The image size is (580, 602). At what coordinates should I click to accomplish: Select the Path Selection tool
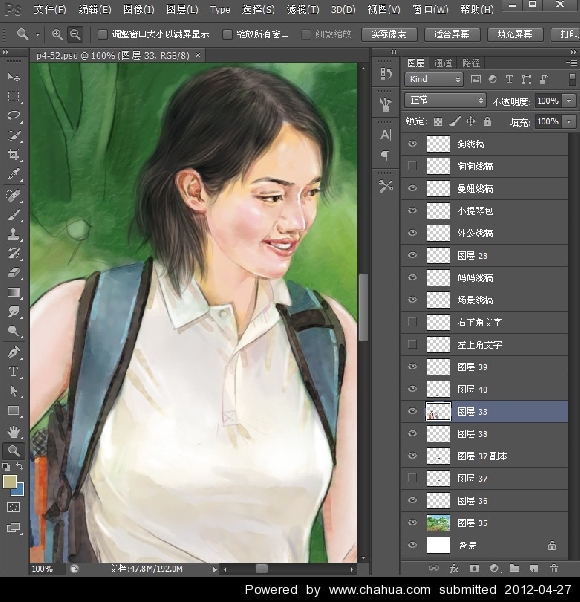coord(13,391)
